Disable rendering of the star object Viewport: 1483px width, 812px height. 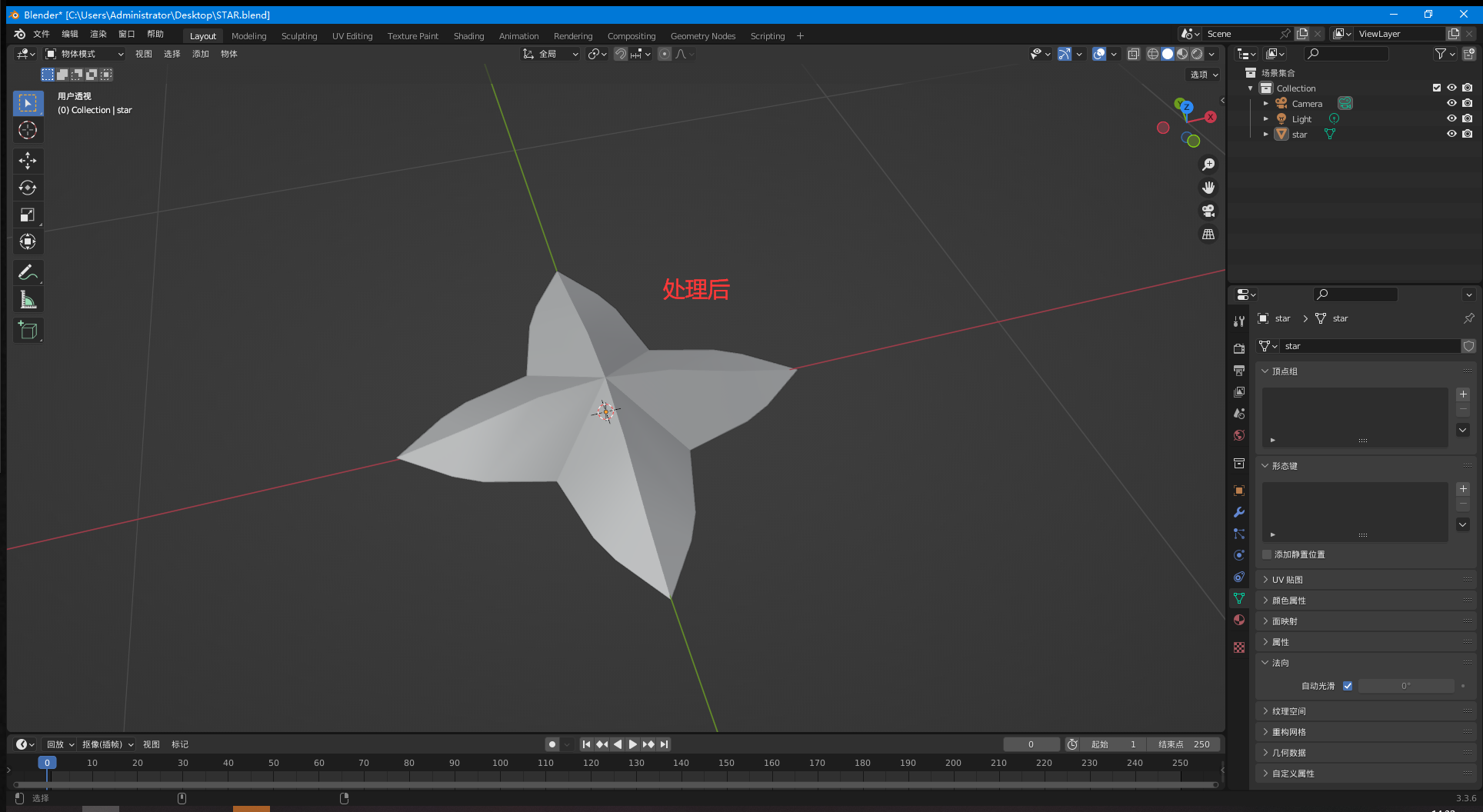1468,134
